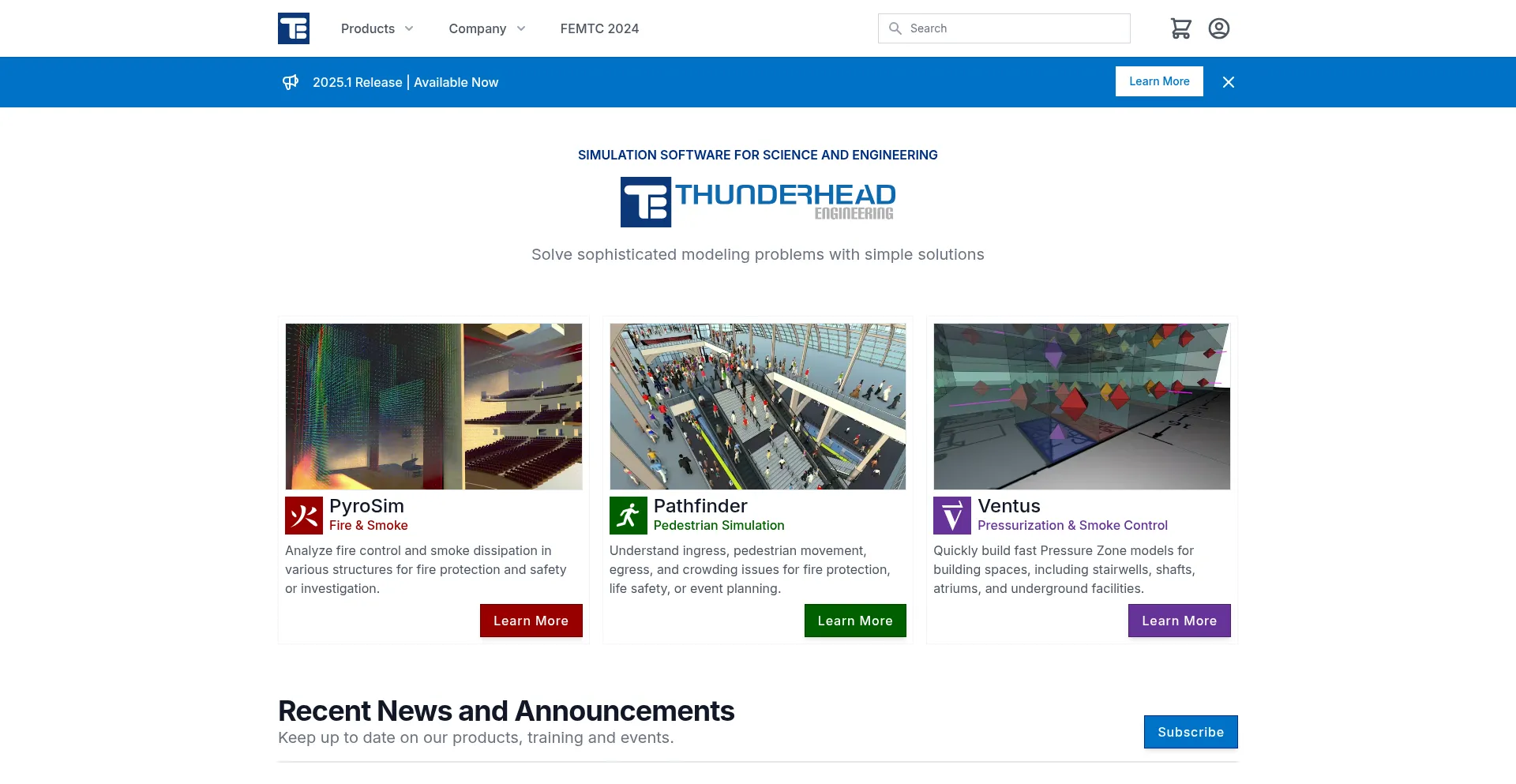This screenshot has height=784, width=1516.
Task: Dismiss the 2025.1 Release banner
Action: 1229,82
